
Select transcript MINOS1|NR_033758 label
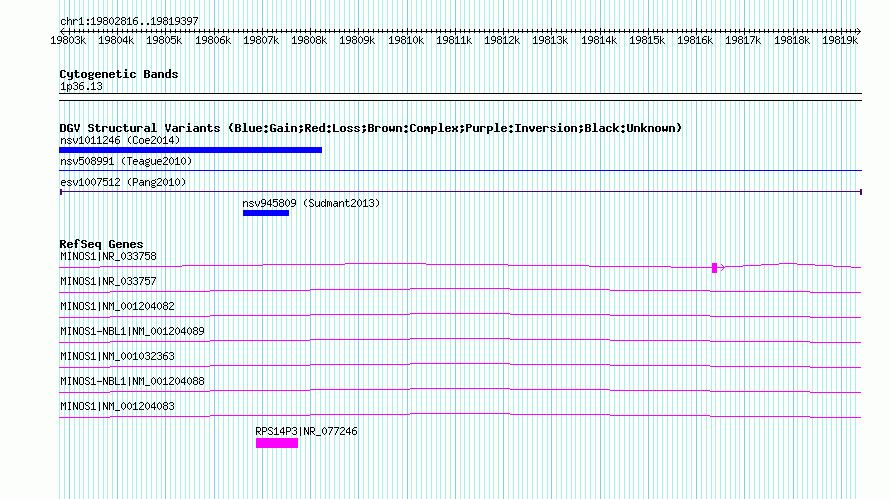click(108, 257)
